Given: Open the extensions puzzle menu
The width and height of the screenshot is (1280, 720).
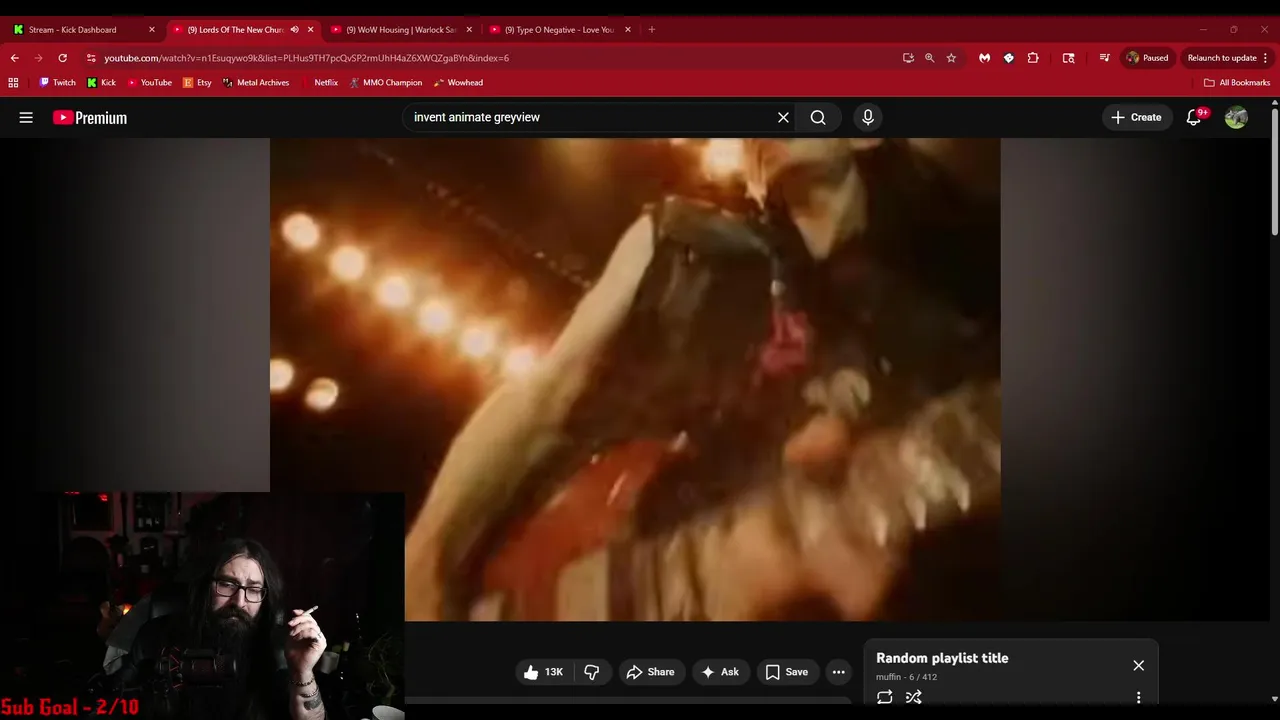Looking at the screenshot, I should (1033, 58).
